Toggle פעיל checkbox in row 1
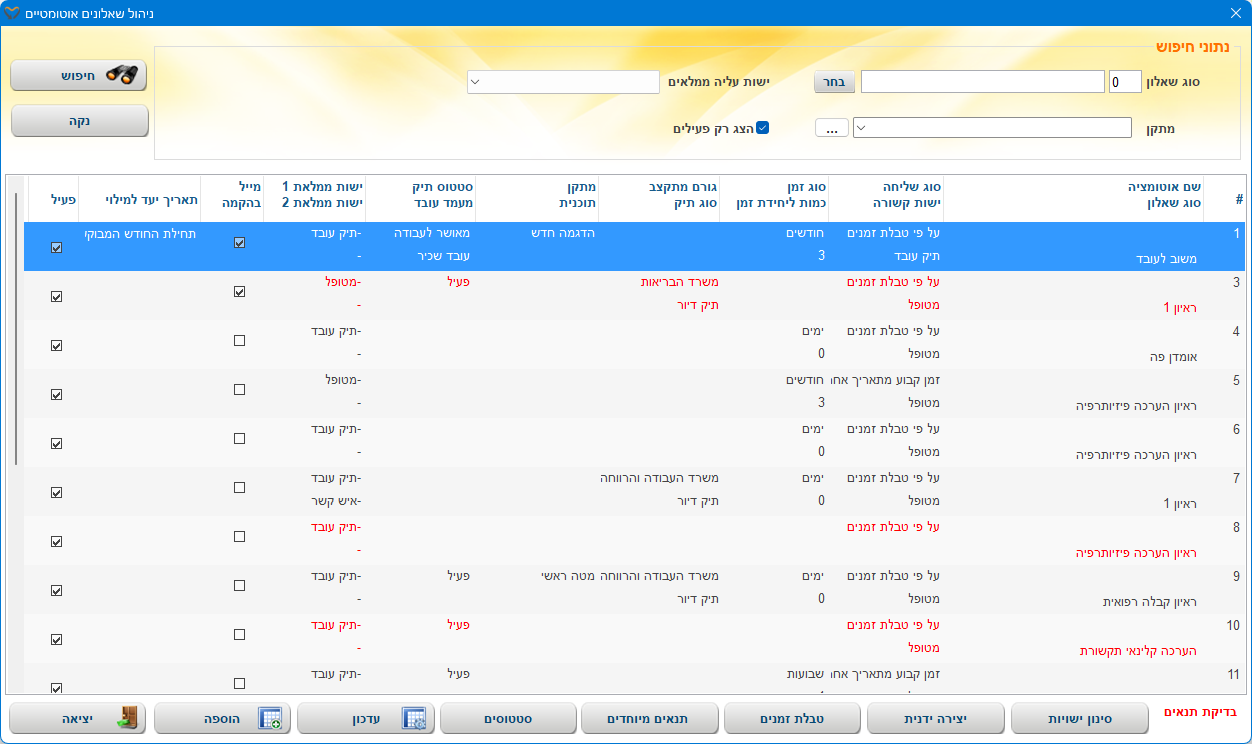Image resolution: width=1252 pixels, height=744 pixels. (x=56, y=247)
